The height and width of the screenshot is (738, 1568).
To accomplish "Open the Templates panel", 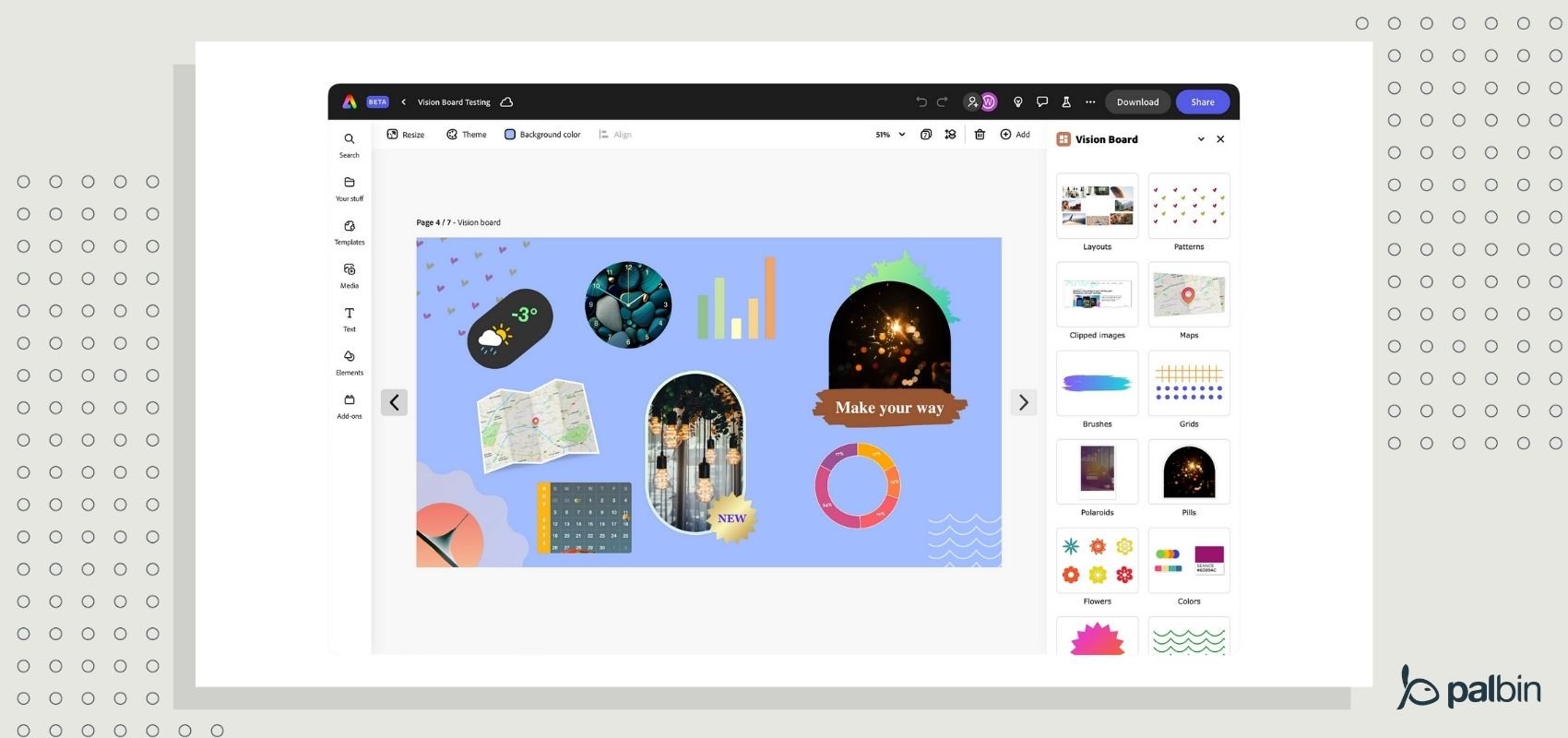I will pos(349,232).
